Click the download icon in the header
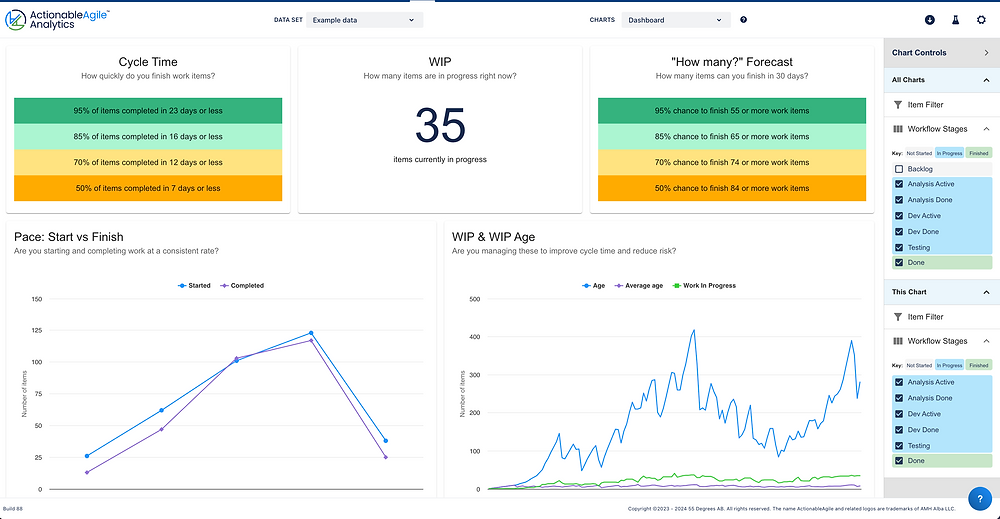Viewport: 1000px width, 519px height. tap(930, 19)
